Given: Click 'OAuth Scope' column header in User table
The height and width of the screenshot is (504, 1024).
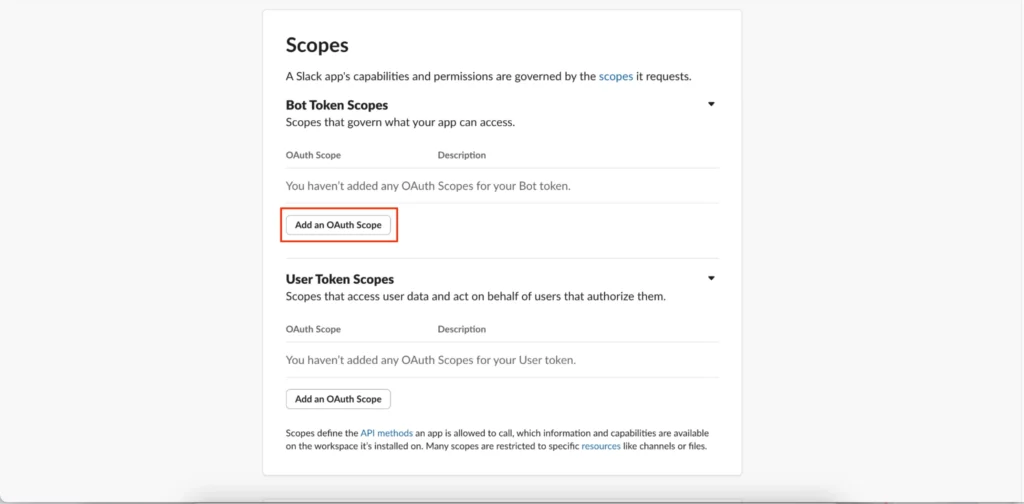Looking at the screenshot, I should point(313,329).
